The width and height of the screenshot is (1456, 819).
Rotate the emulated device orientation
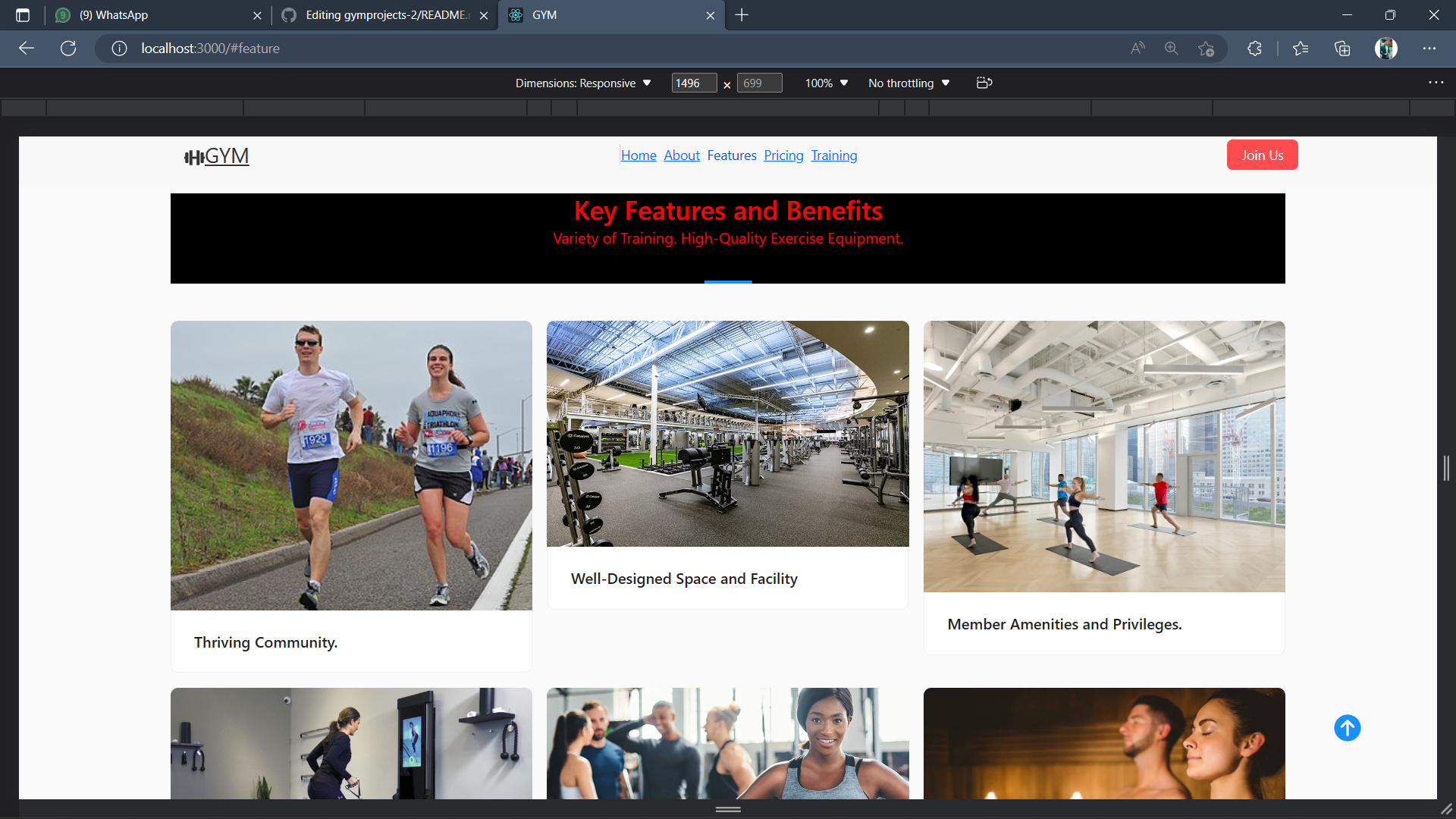click(x=984, y=83)
